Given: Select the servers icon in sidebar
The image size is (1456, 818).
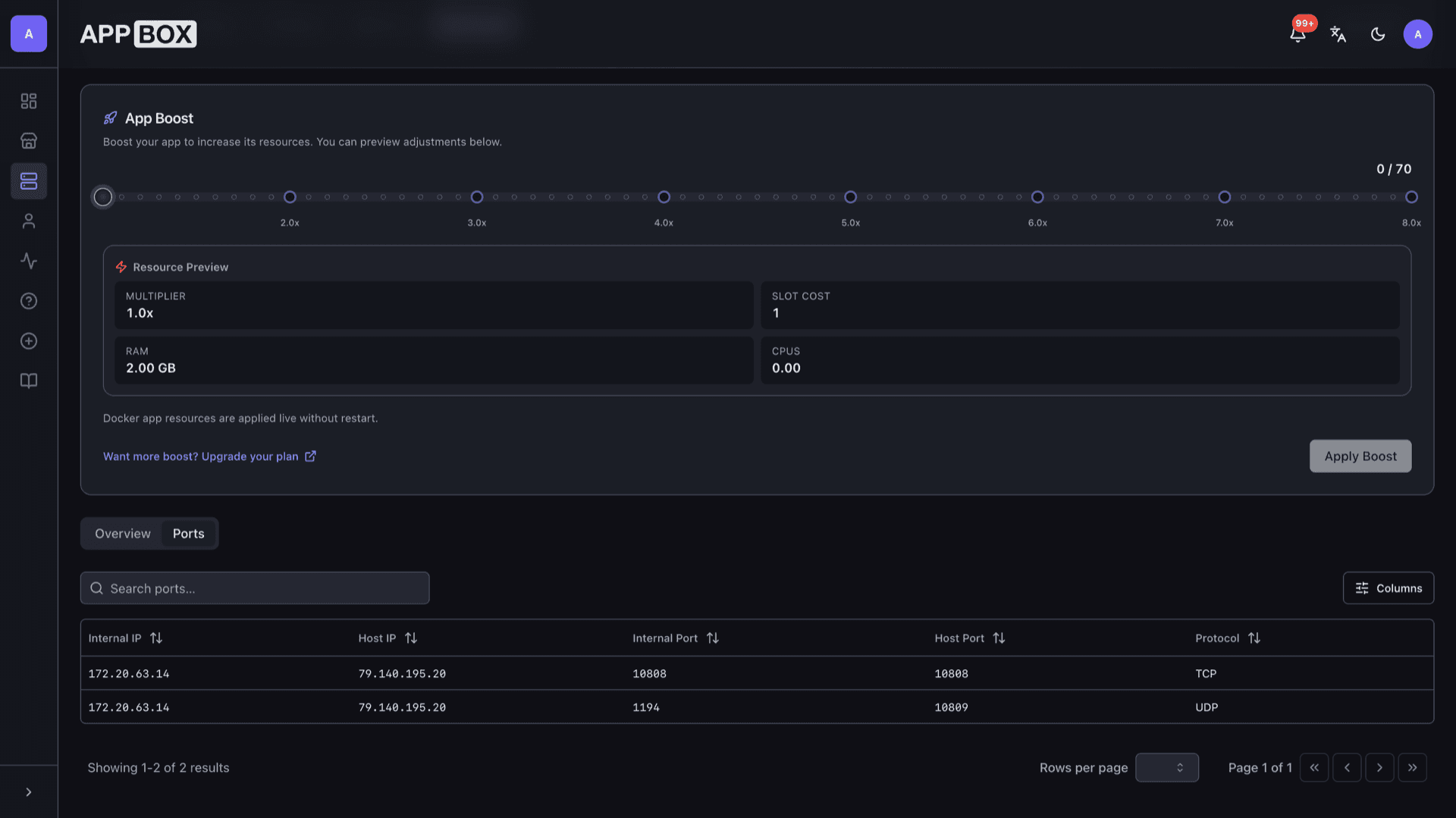Looking at the screenshot, I should point(29,181).
